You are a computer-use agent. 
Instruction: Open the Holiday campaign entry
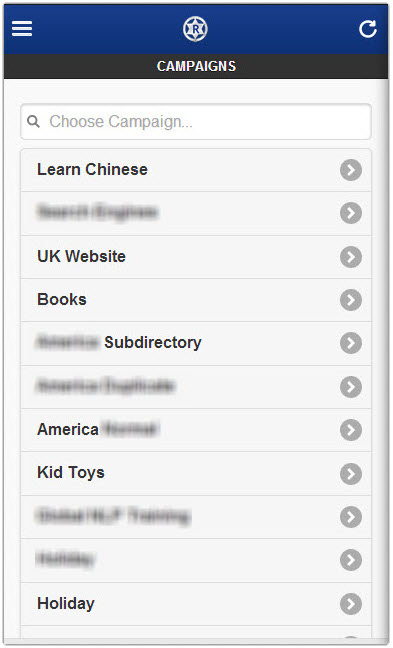pyautogui.click(x=196, y=604)
